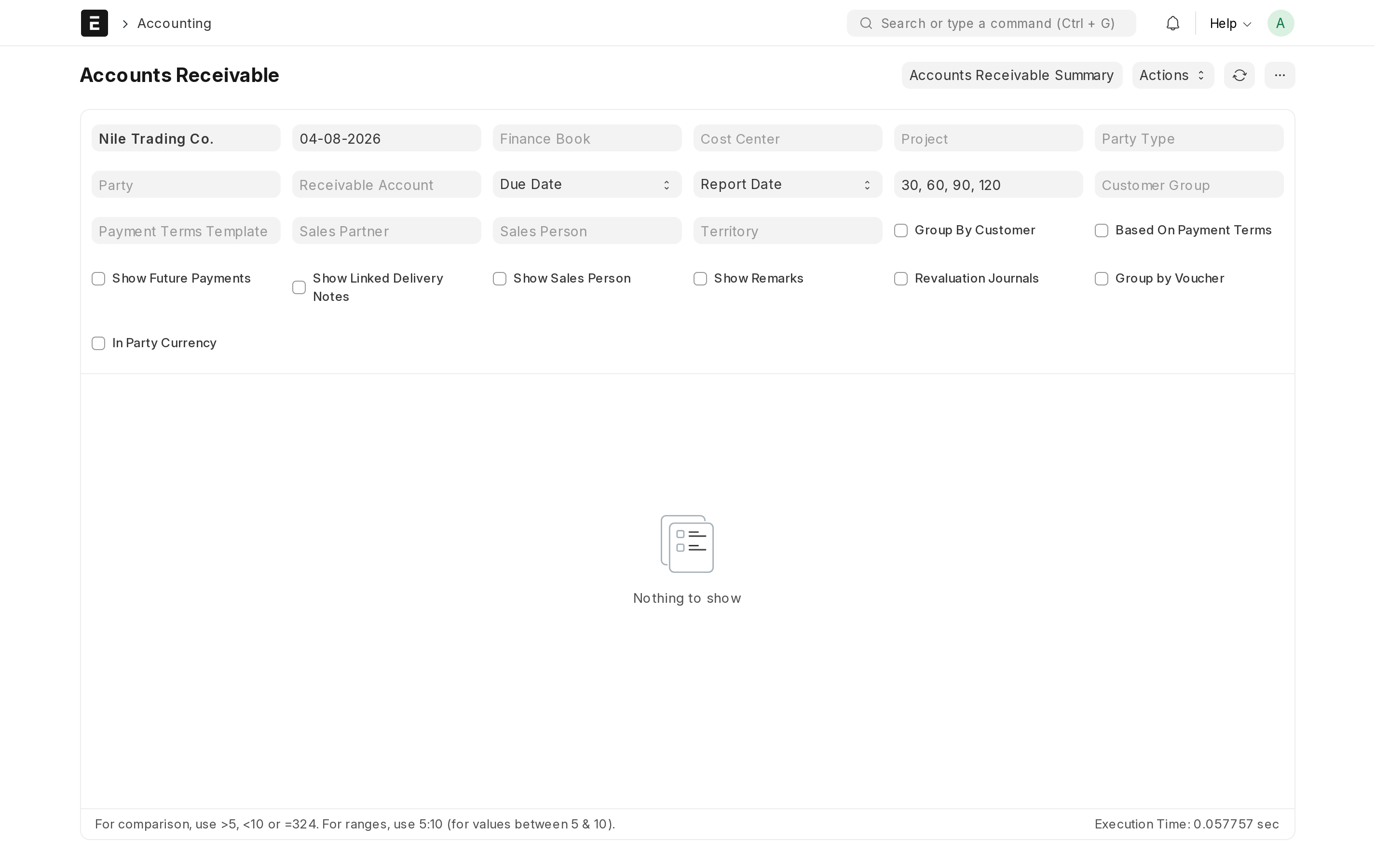The width and height of the screenshot is (1389, 868).
Task: Check Show Future Payments
Action: 99,279
